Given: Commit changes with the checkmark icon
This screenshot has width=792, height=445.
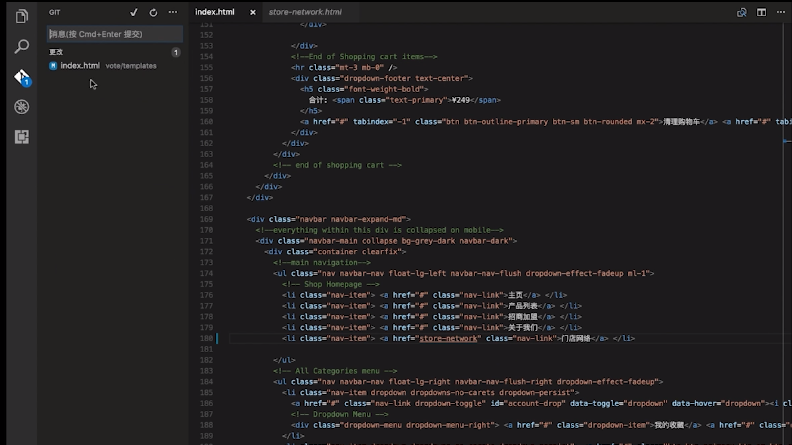Looking at the screenshot, I should 134,12.
